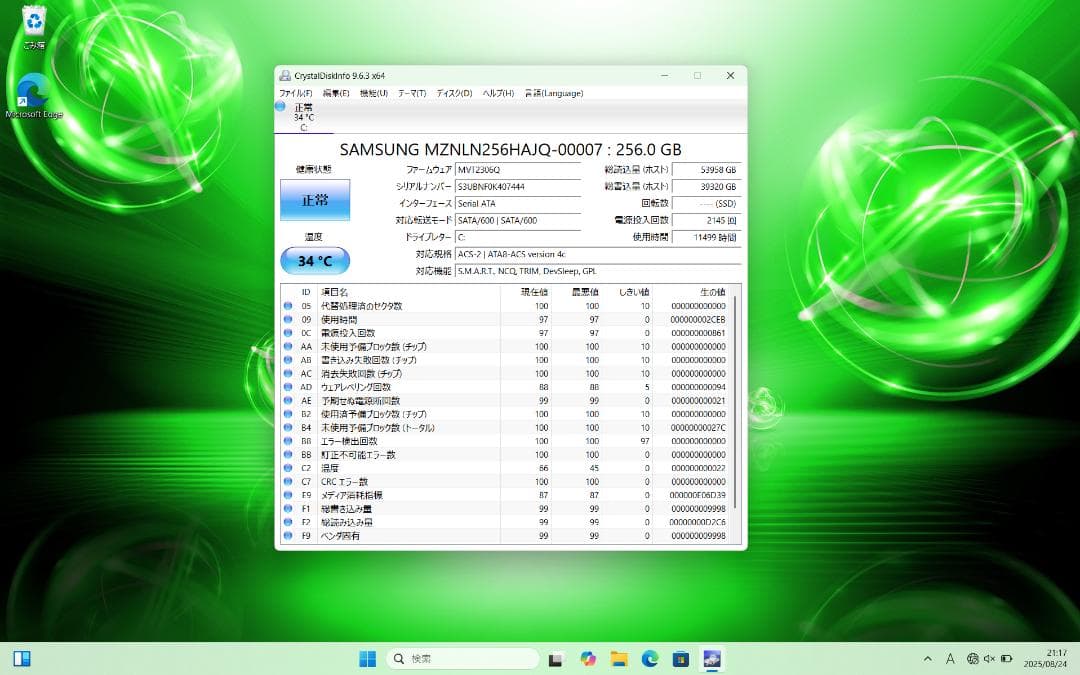1080x675 pixels.
Task: Click the volume icon in the system tray
Action: 989,658
